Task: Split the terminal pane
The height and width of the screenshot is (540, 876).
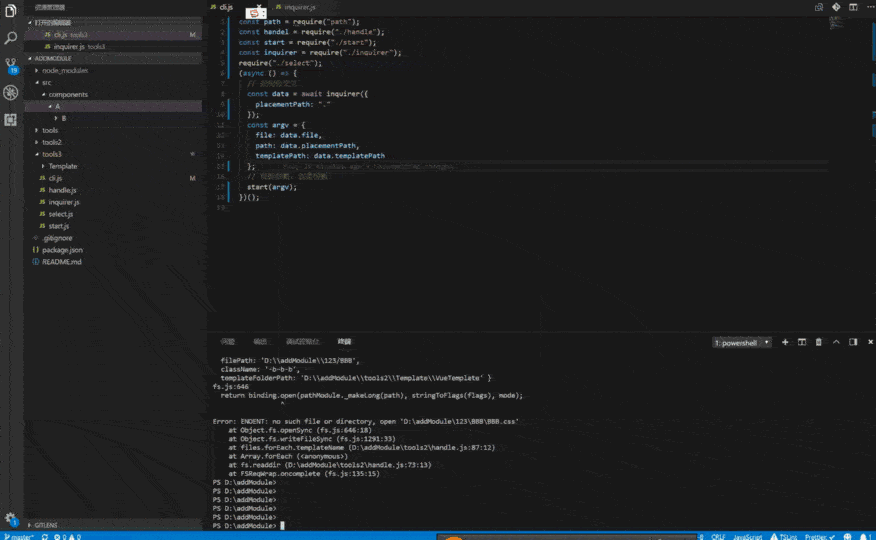Action: click(x=802, y=342)
